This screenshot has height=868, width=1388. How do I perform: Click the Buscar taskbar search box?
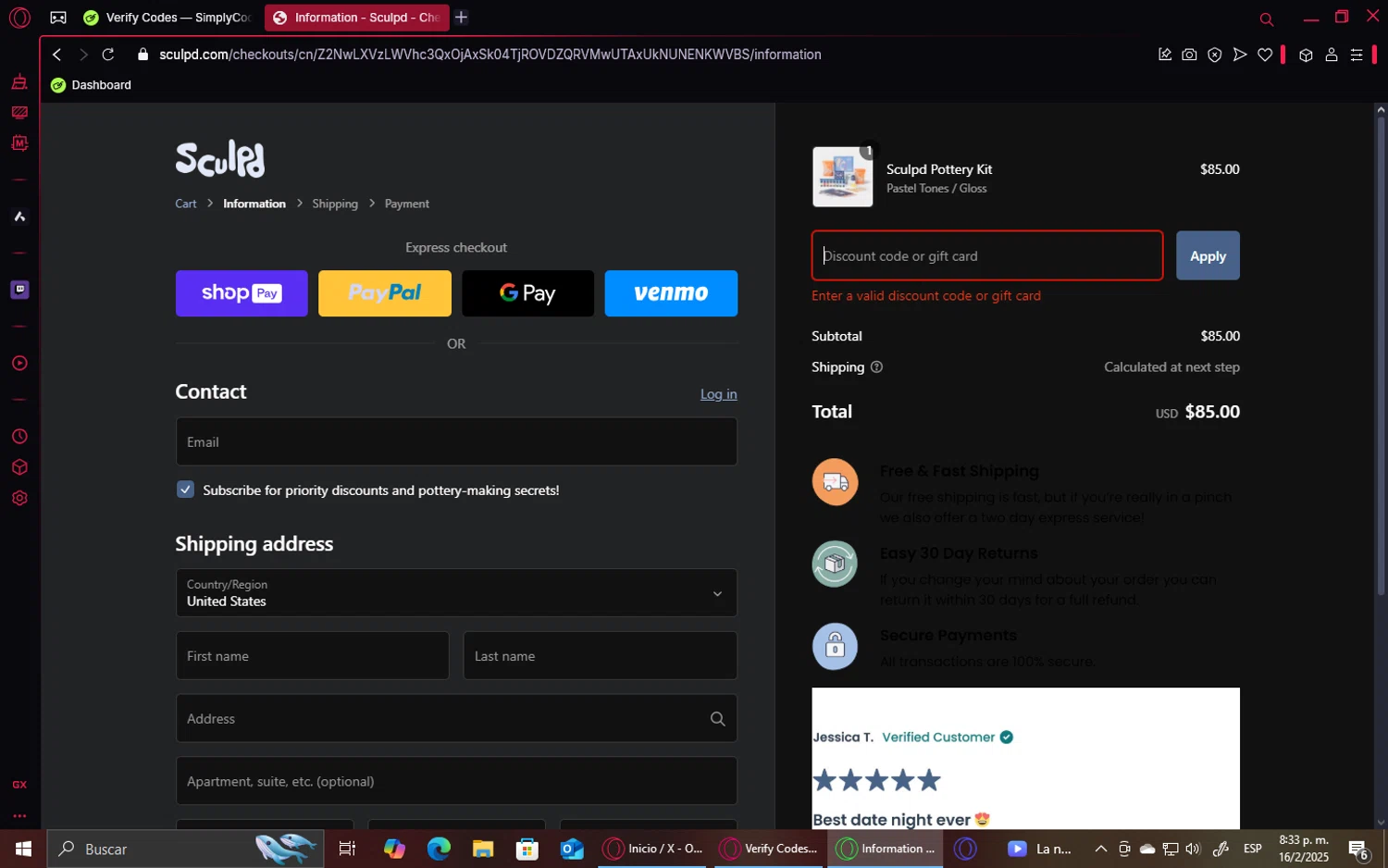click(185, 849)
